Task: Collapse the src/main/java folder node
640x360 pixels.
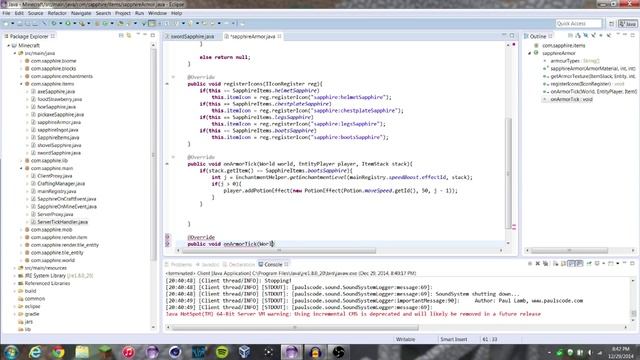Action: pos(15,53)
